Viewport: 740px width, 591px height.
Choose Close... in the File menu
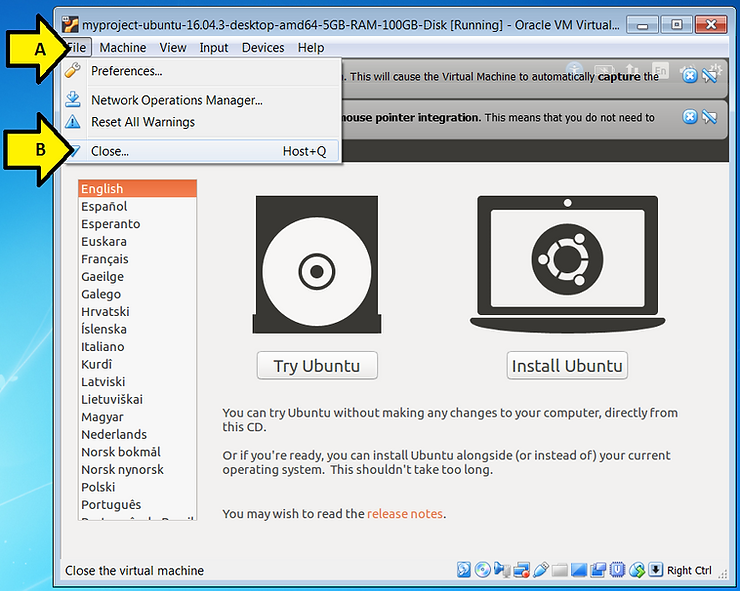click(x=109, y=151)
